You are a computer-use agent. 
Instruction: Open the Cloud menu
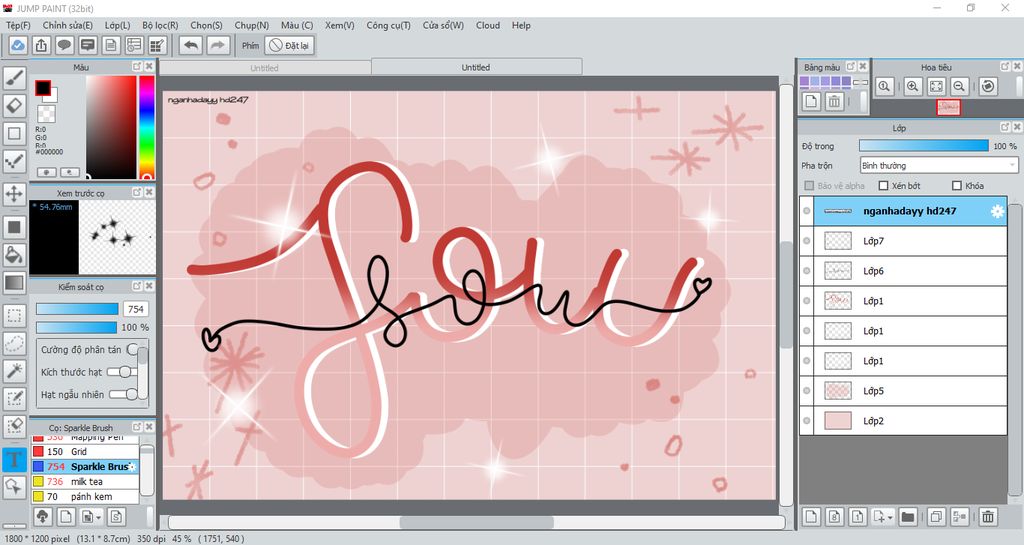point(488,25)
